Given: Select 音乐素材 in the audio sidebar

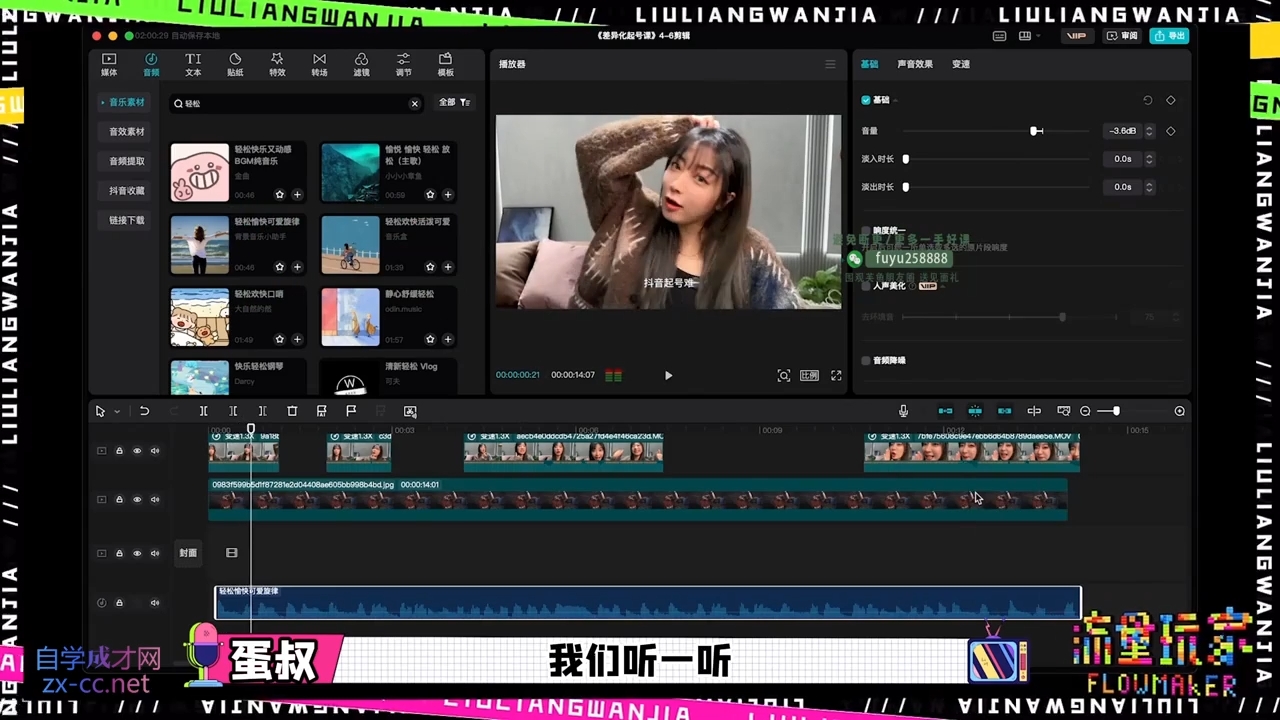Looking at the screenshot, I should (124, 102).
